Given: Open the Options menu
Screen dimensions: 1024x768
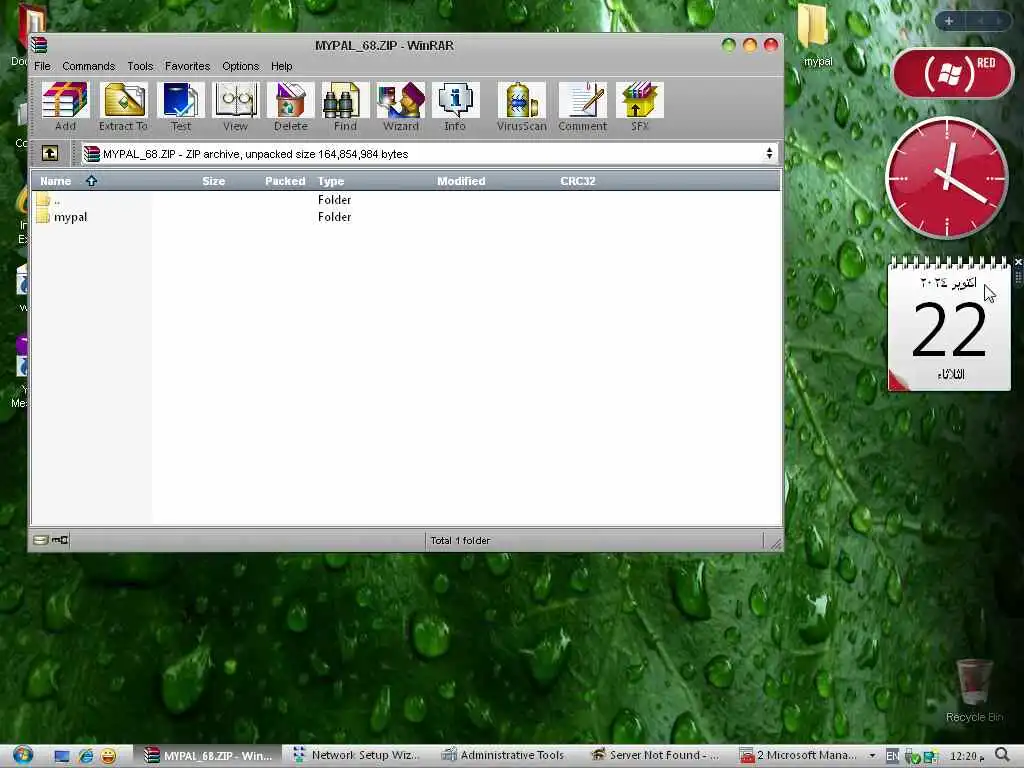Looking at the screenshot, I should pos(240,66).
